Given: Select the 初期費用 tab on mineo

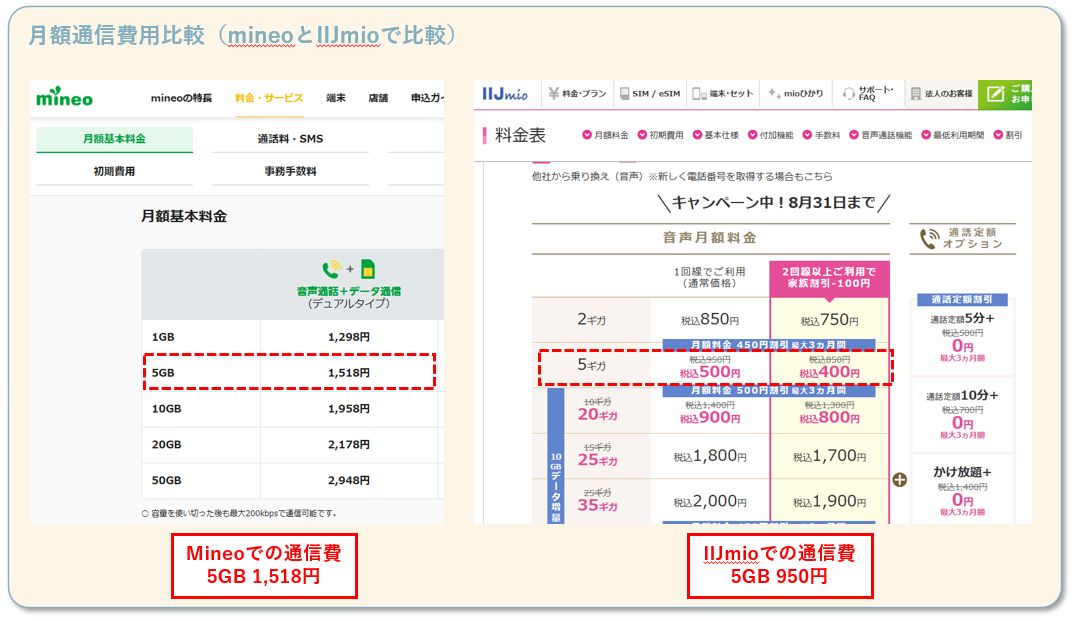Looking at the screenshot, I should click(115, 172).
